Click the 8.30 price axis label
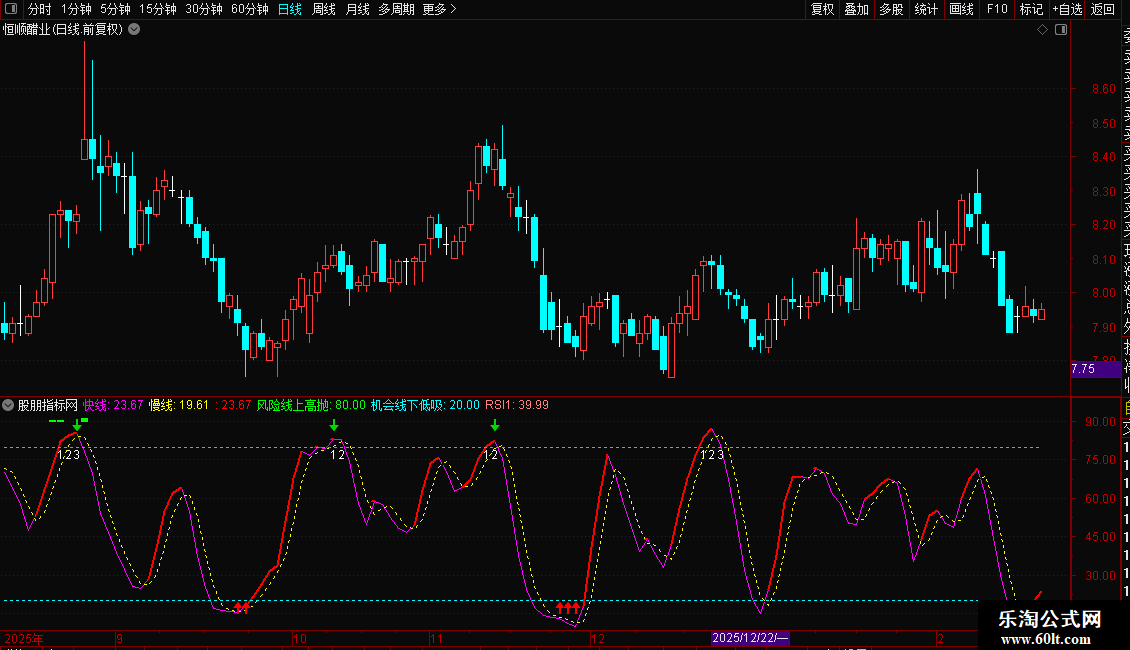1130x650 pixels. (x=1103, y=192)
